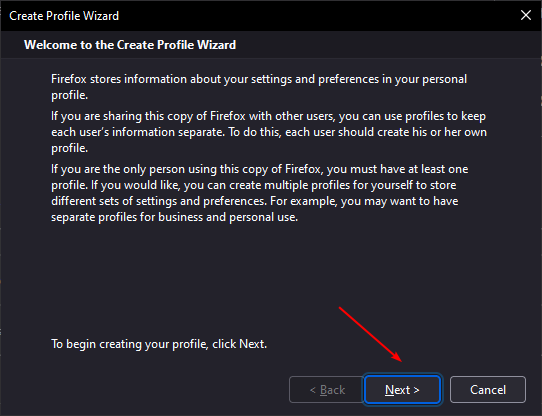Click the separate profiles for business line
This screenshot has width=542, height=416.
point(175,217)
